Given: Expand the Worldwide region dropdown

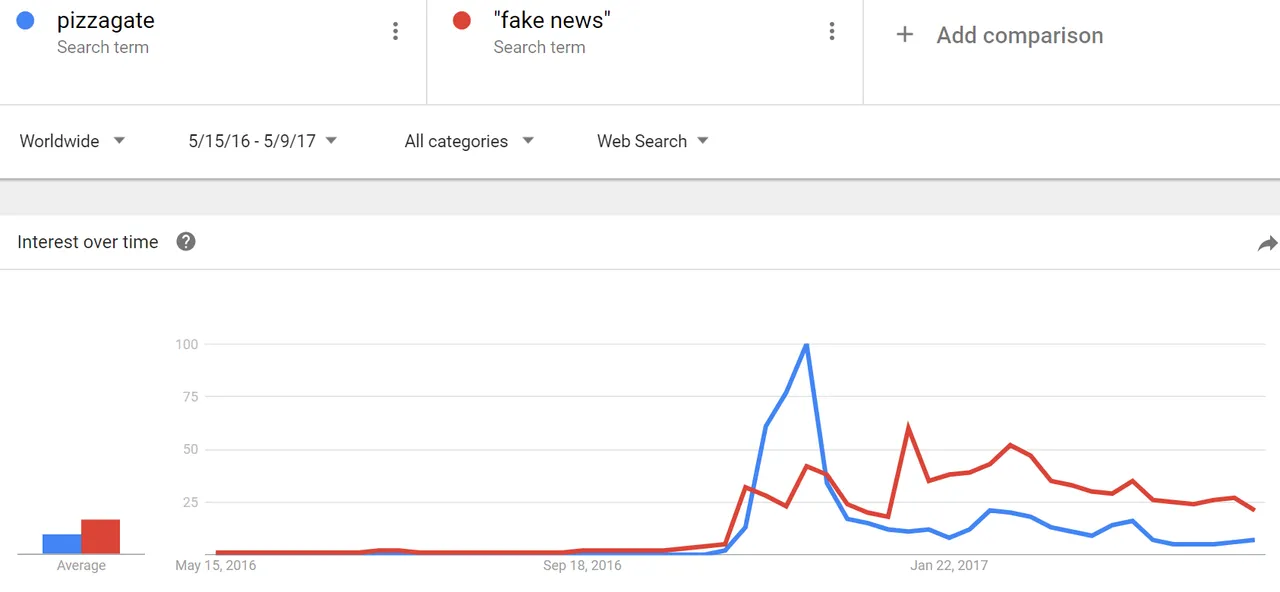Looking at the screenshot, I should 73,141.
